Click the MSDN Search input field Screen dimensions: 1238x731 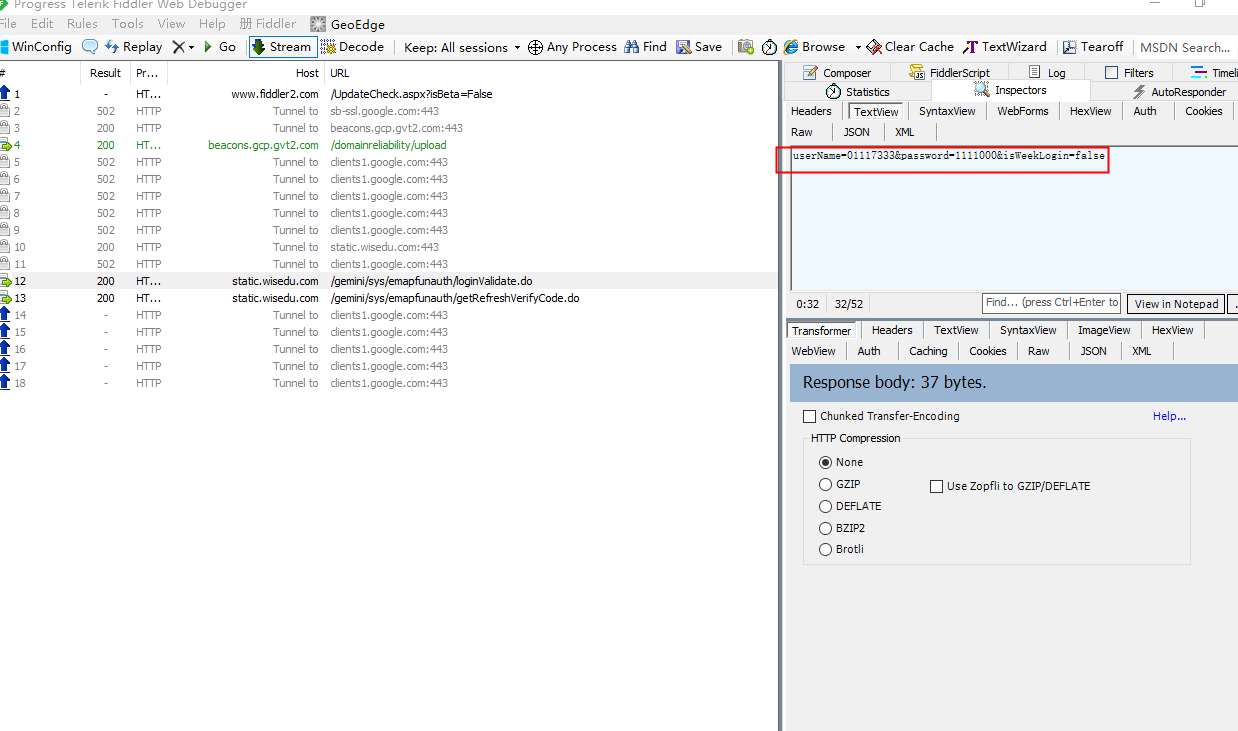click(1185, 47)
